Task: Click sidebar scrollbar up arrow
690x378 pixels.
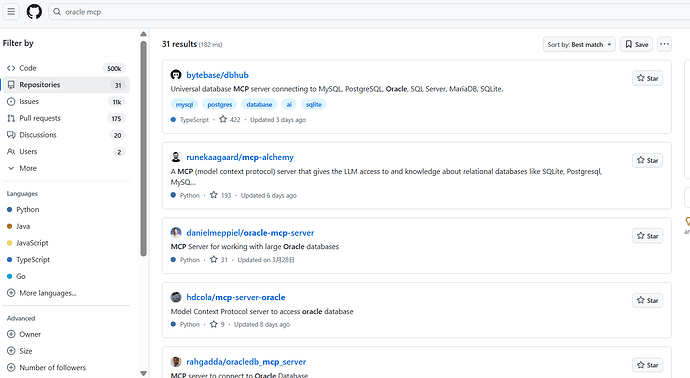Action: pyautogui.click(x=143, y=34)
